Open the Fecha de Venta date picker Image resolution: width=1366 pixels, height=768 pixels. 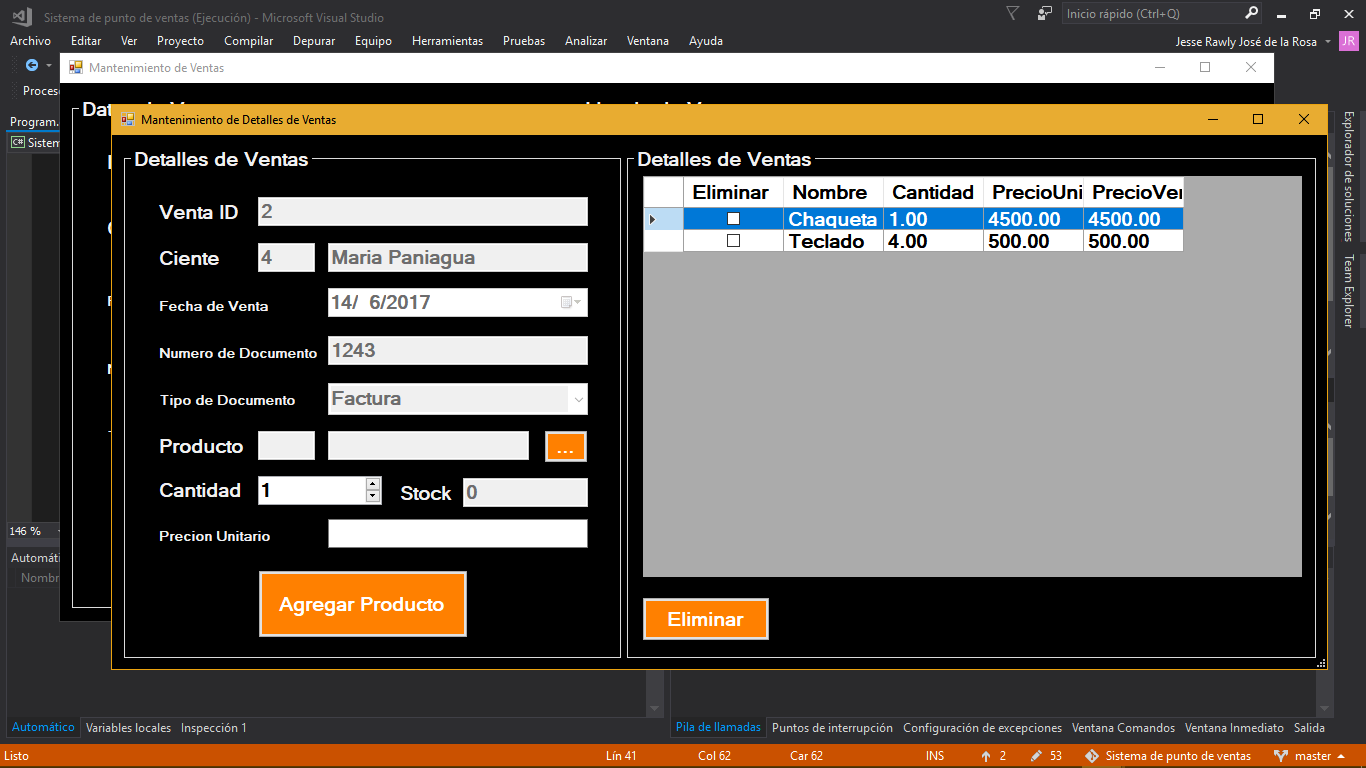click(572, 302)
